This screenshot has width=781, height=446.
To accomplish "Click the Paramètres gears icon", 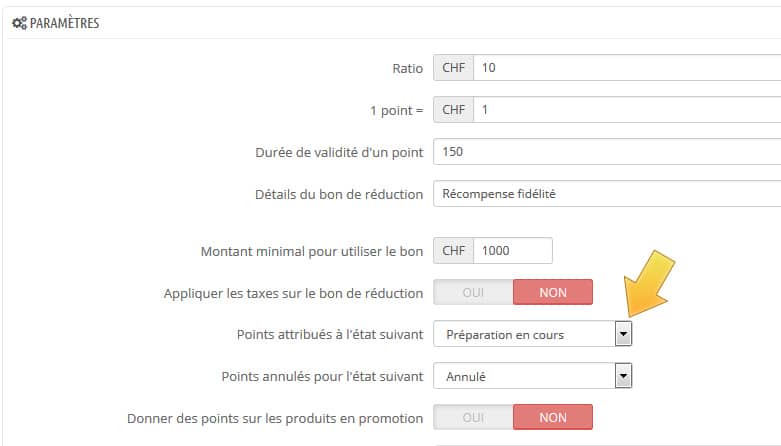I will pos(19,23).
